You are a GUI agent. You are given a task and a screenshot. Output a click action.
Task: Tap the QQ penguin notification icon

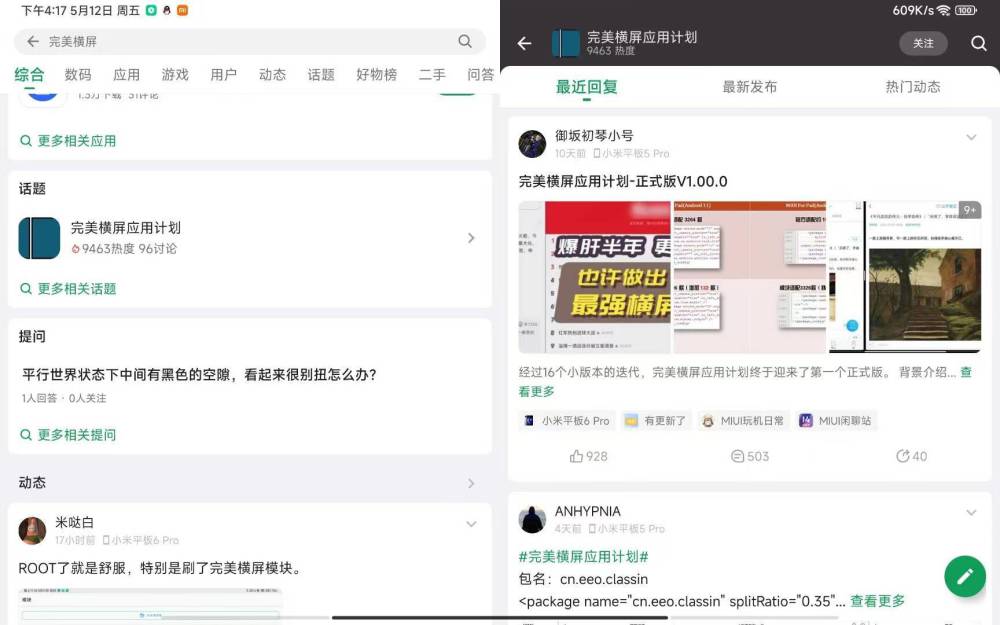point(167,10)
